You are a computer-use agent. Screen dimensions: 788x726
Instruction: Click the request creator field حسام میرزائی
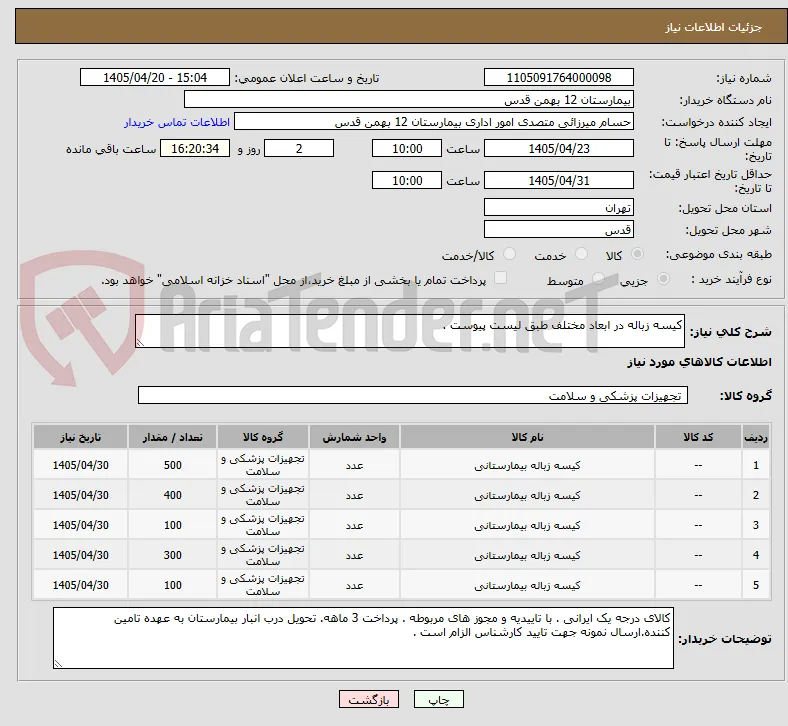coord(434,122)
